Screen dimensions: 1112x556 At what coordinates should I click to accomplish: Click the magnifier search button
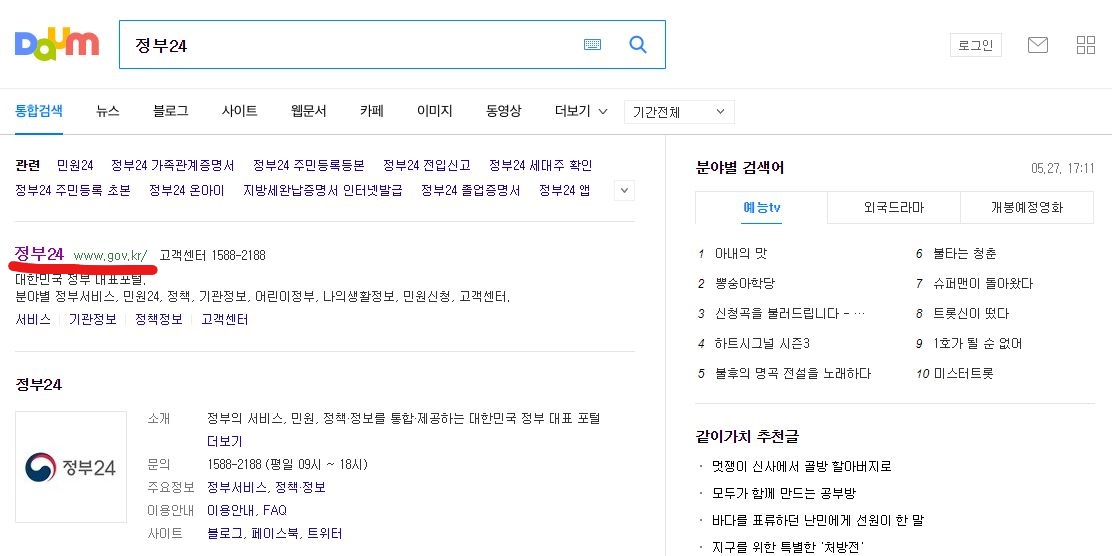[638, 45]
